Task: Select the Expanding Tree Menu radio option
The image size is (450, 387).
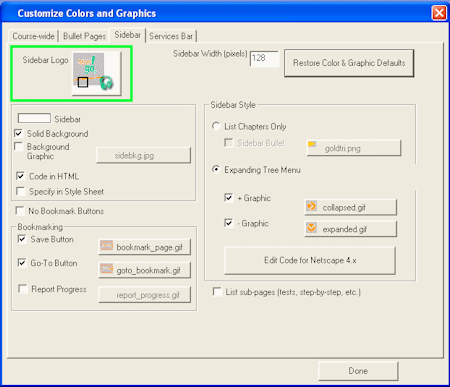Action: tap(216, 170)
